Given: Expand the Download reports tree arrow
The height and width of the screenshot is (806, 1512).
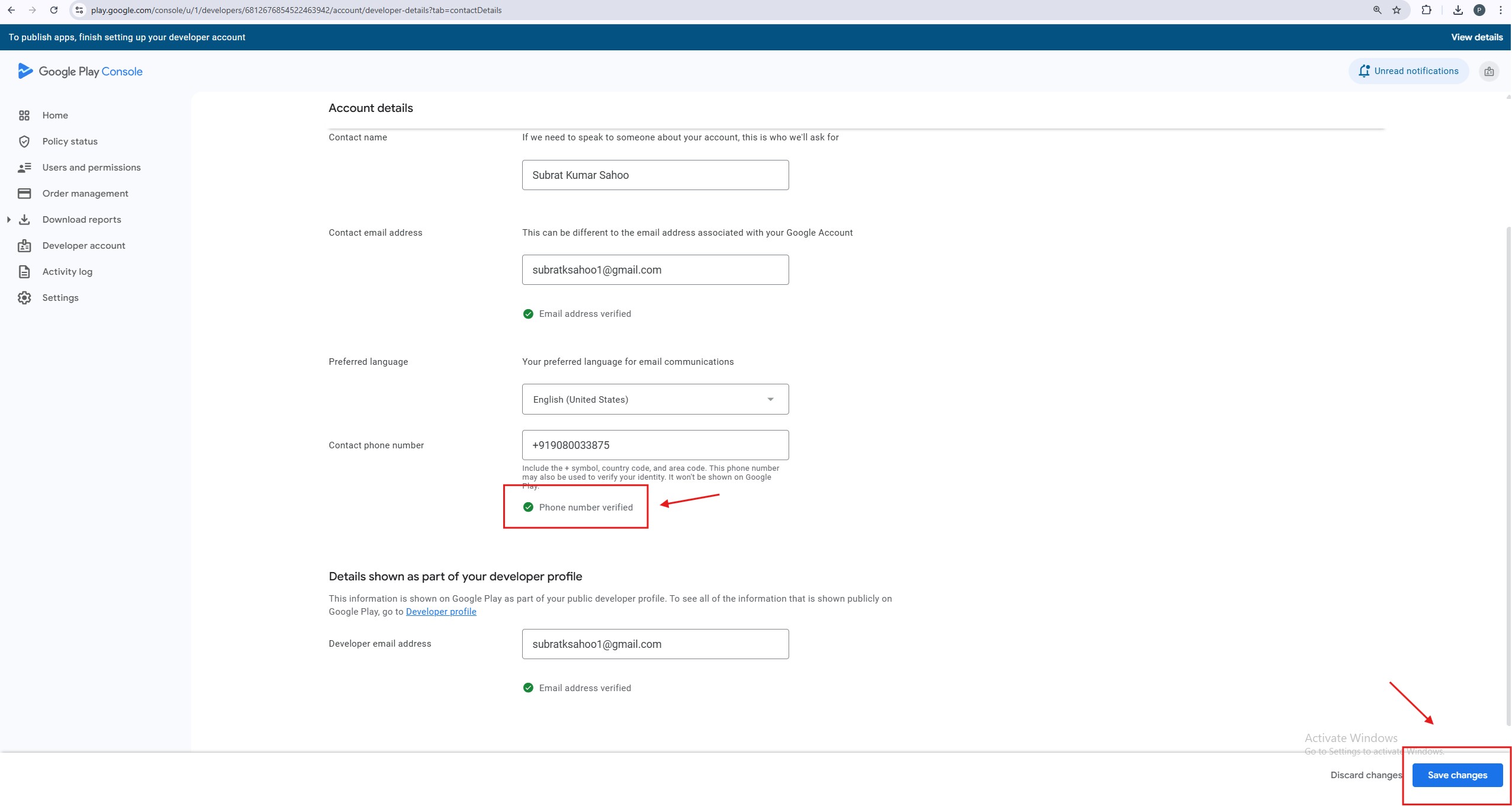Looking at the screenshot, I should coord(9,220).
